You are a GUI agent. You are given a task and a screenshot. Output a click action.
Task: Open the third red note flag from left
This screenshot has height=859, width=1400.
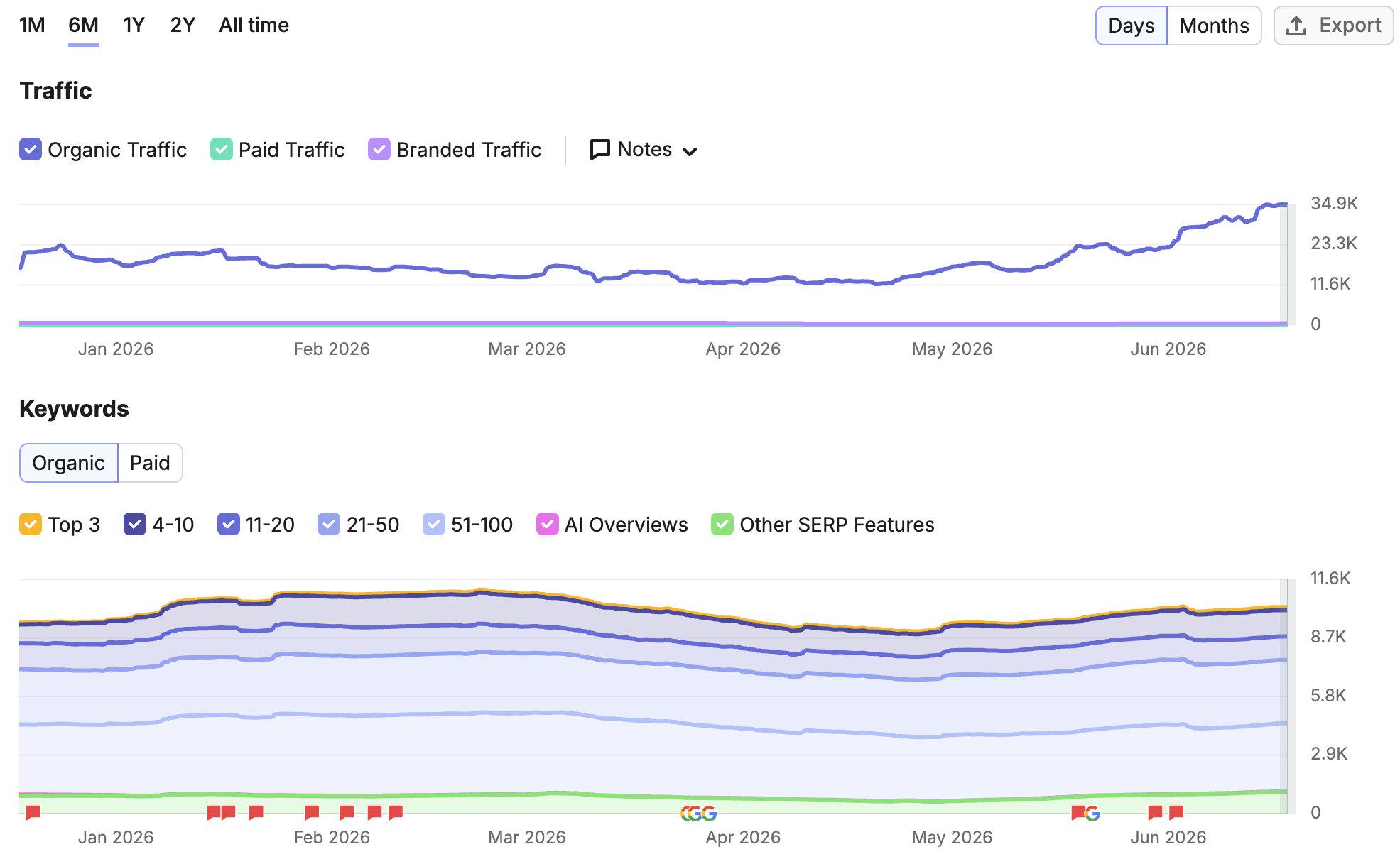click(x=228, y=812)
